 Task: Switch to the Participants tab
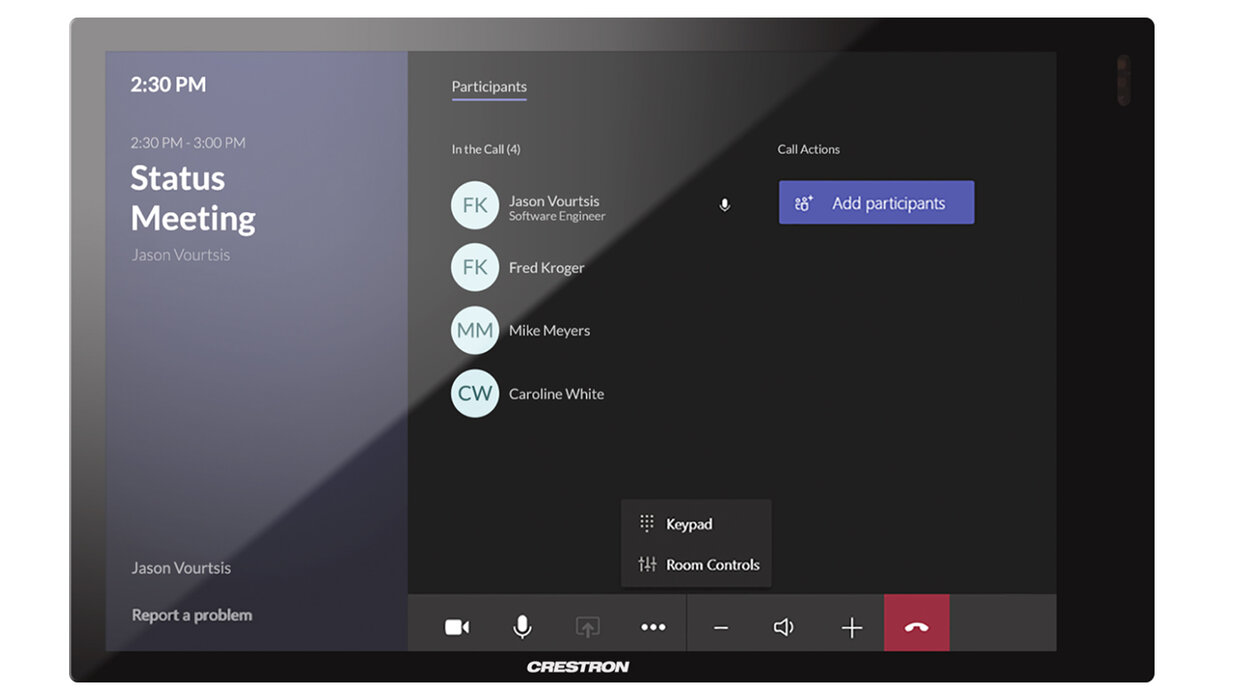489,87
